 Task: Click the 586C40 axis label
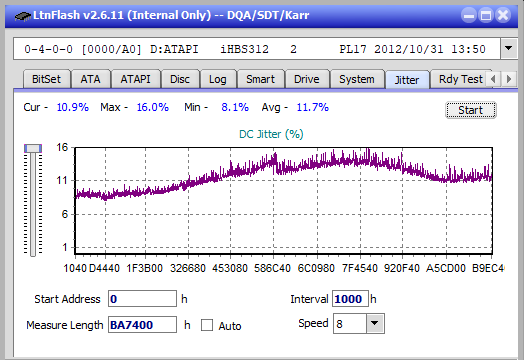(272, 268)
